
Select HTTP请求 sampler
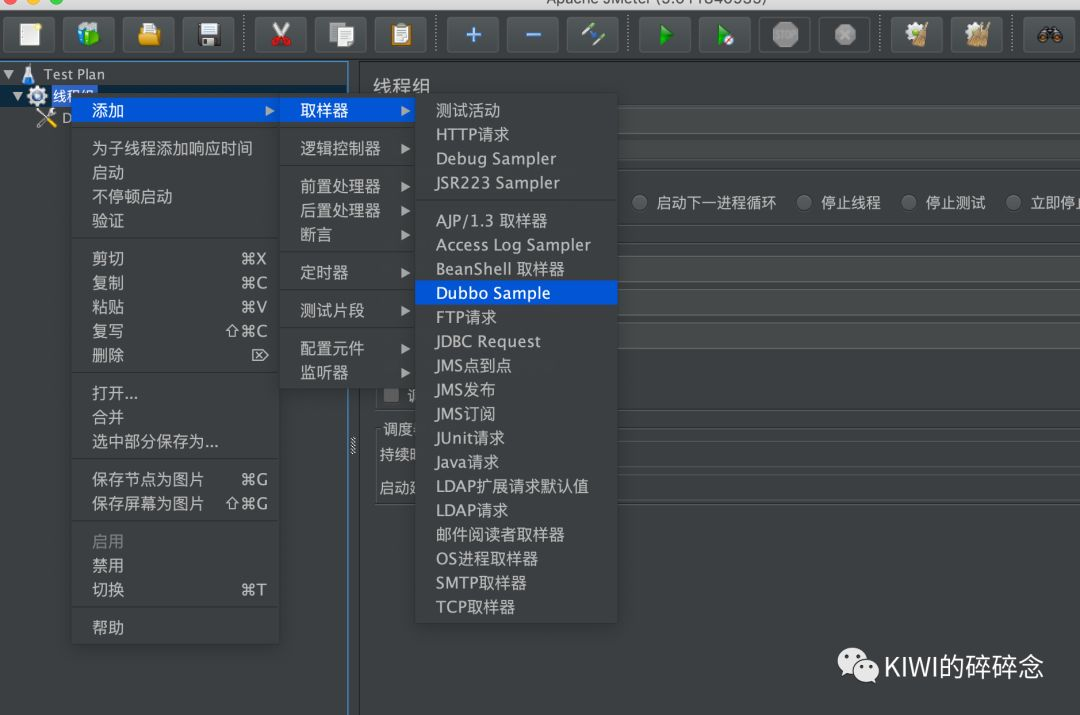coord(516,134)
